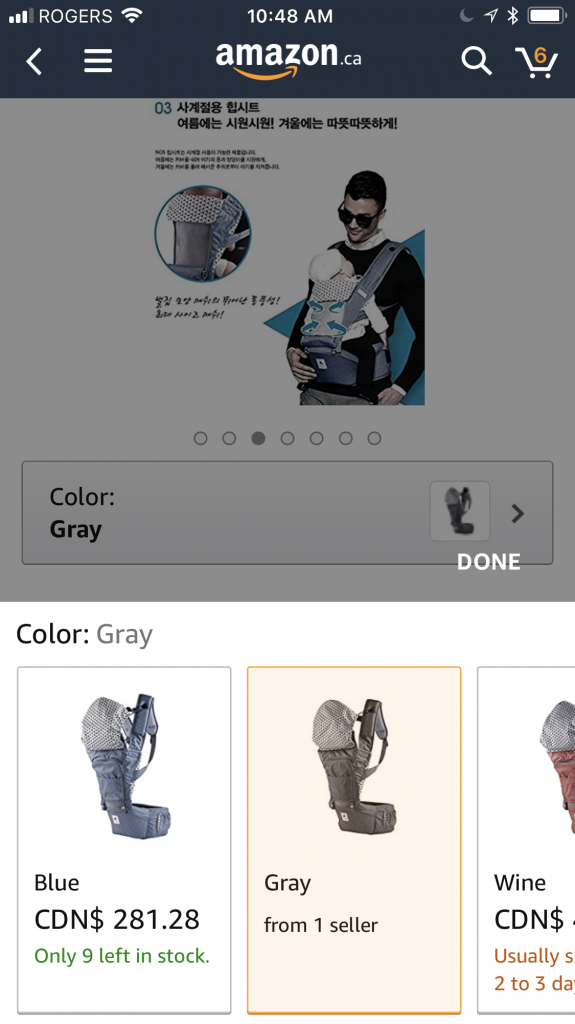Tap the back arrow icon

tap(34, 62)
